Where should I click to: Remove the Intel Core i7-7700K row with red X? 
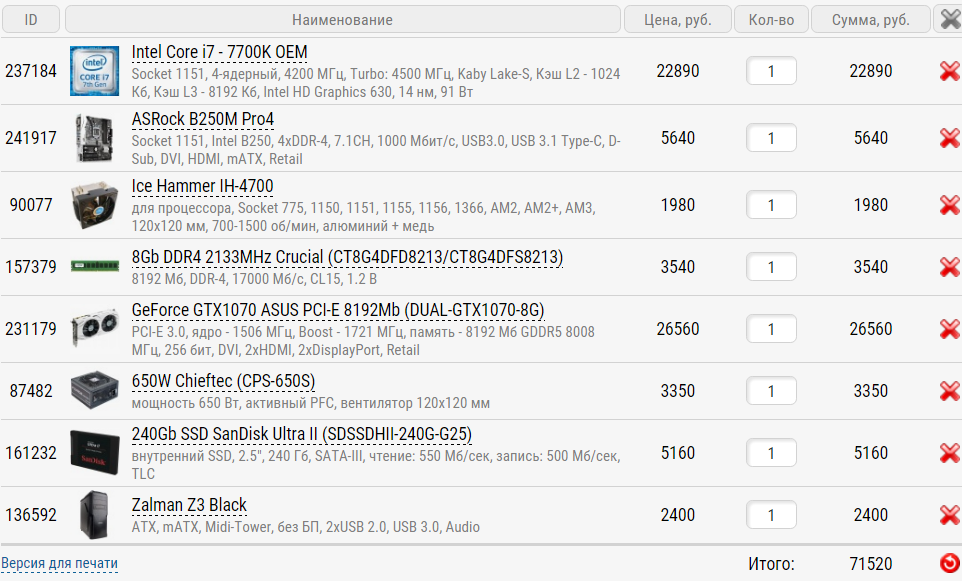pos(949,71)
